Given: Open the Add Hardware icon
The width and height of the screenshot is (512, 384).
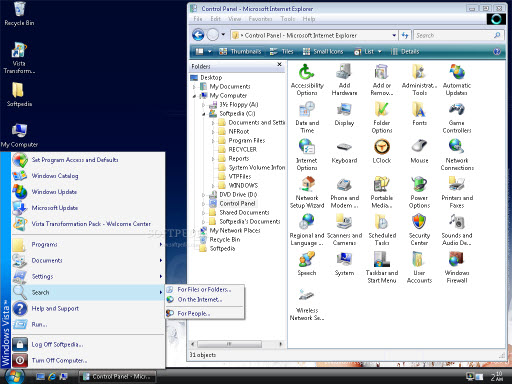Looking at the screenshot, I should pyautogui.click(x=344, y=79).
